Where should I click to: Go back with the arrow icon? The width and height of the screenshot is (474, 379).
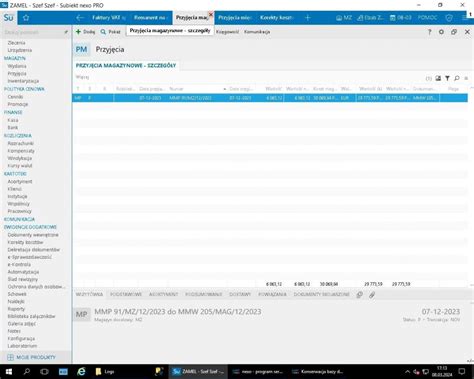point(80,18)
